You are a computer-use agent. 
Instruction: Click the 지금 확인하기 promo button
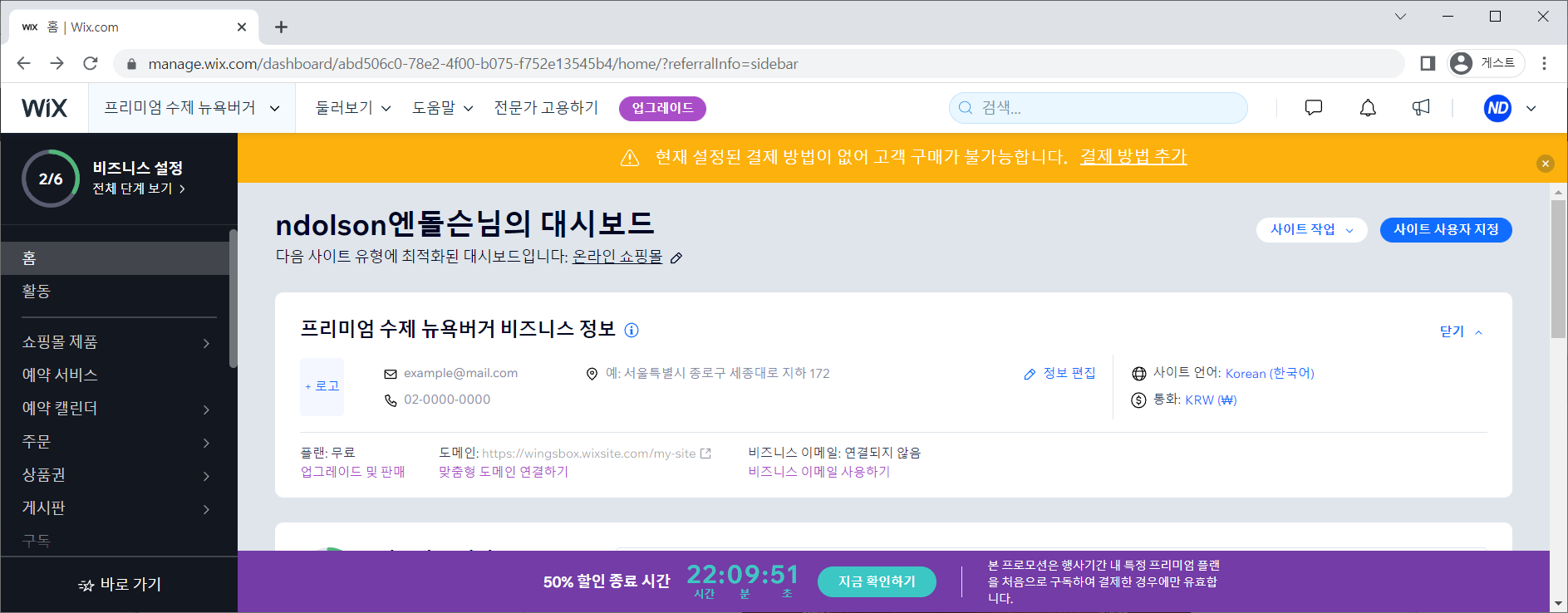[877, 581]
